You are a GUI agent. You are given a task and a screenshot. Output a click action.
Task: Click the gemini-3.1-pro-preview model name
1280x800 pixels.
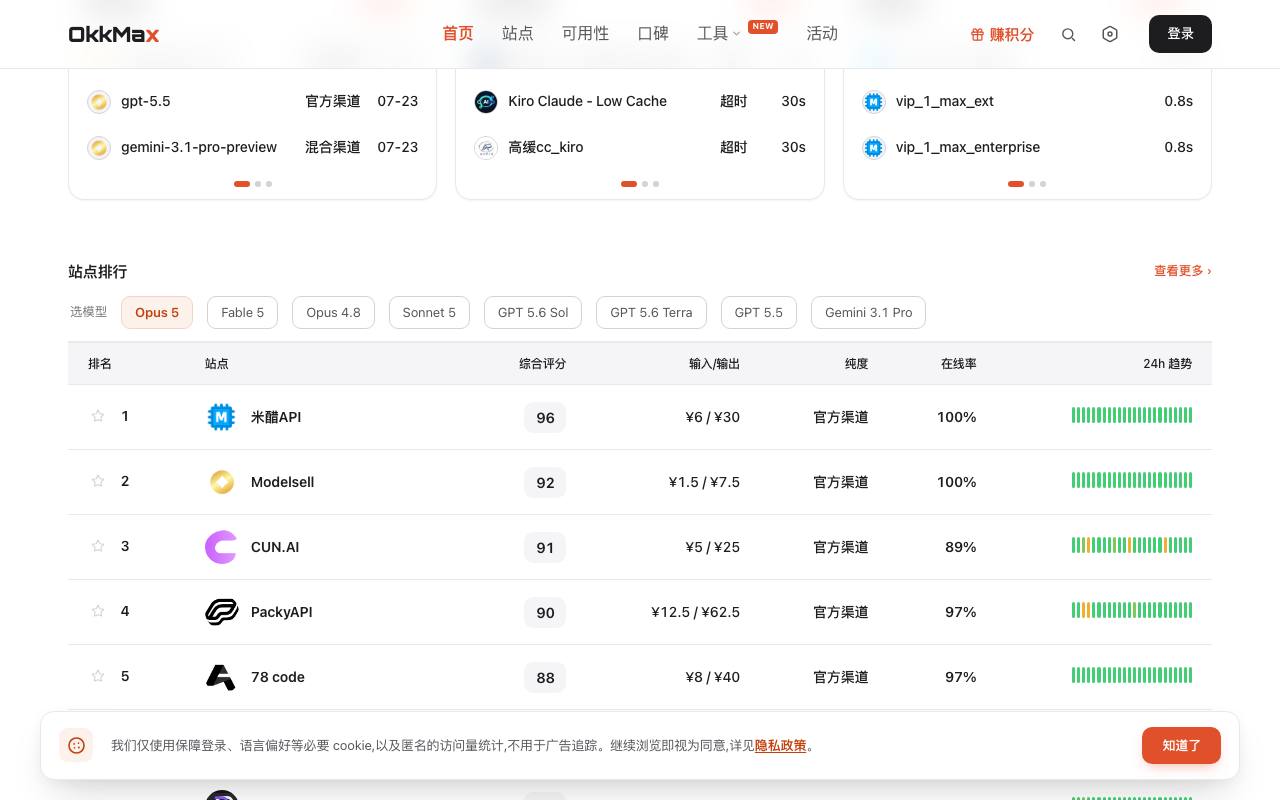coord(199,147)
